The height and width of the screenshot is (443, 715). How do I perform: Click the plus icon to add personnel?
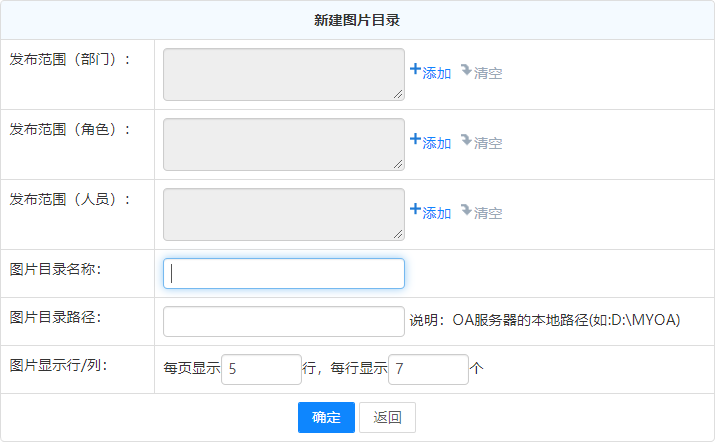[416, 210]
